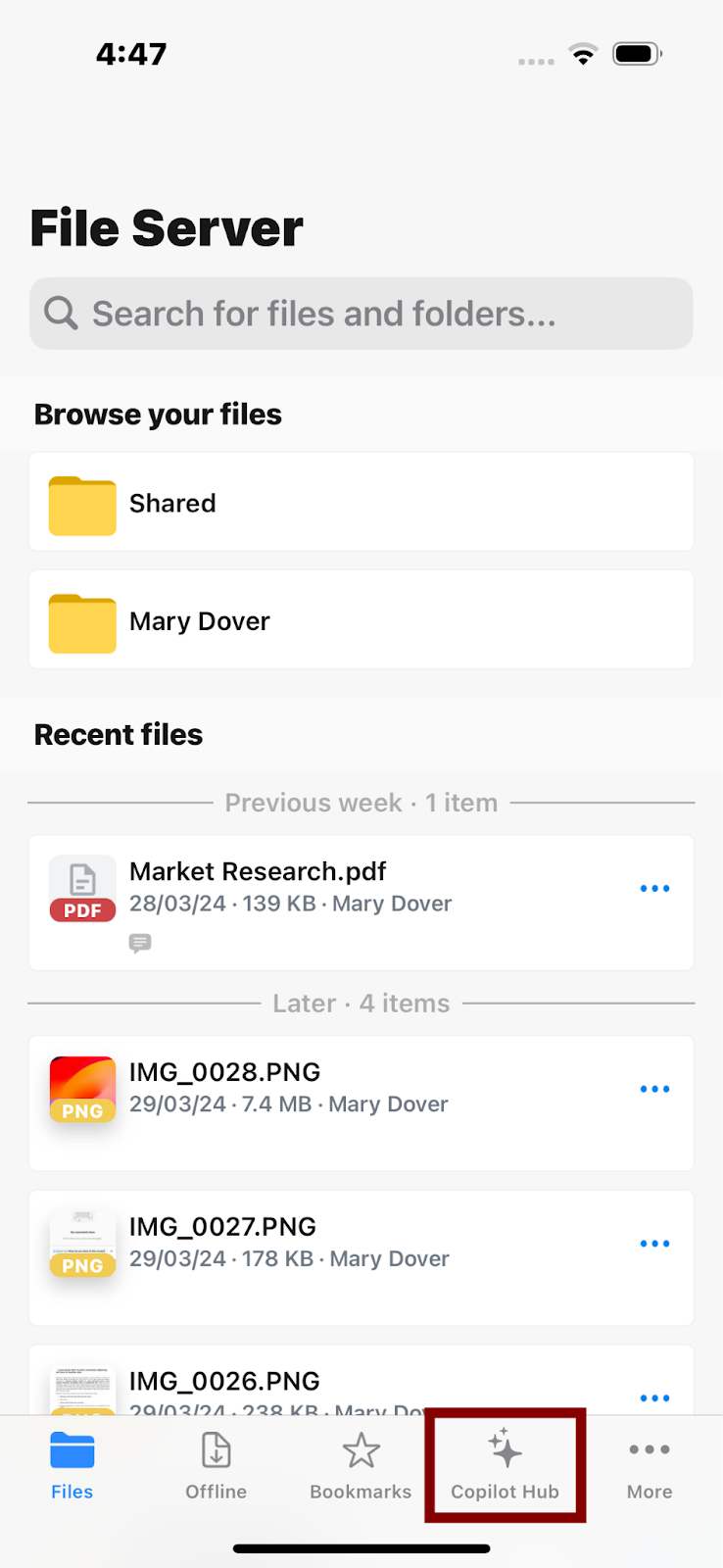723x1568 pixels.
Task: Click the 4:47 clock in status bar
Action: [131, 54]
